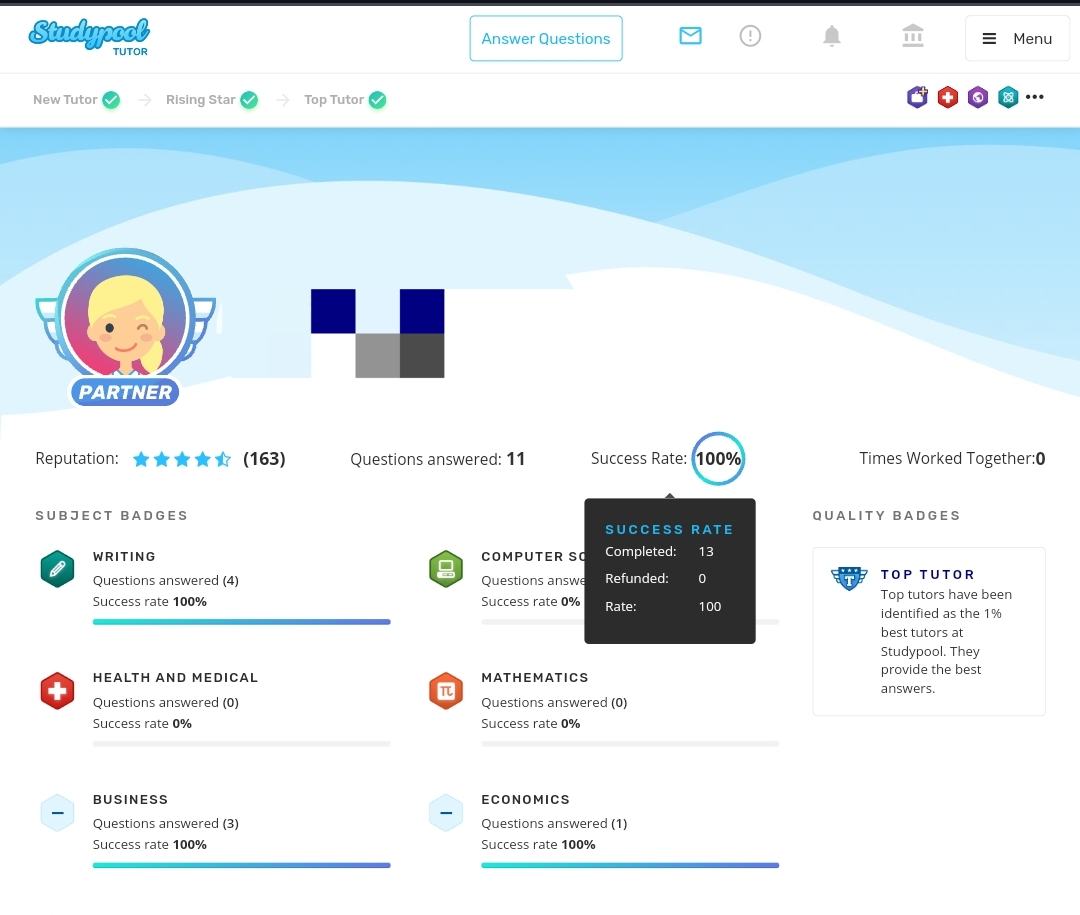1080x915 pixels.
Task: Click the Completed: 13 tooltip row
Action: click(x=660, y=551)
